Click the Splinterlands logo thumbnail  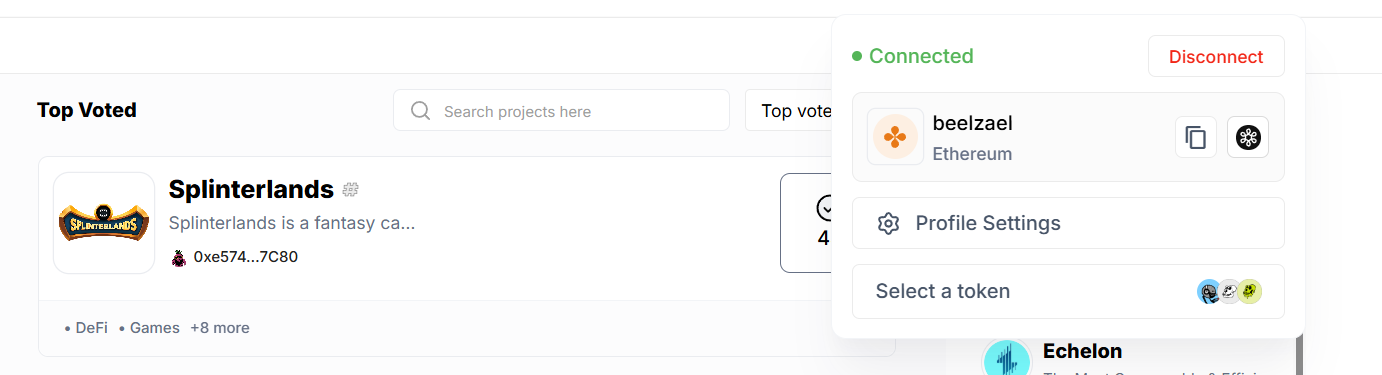(x=104, y=223)
